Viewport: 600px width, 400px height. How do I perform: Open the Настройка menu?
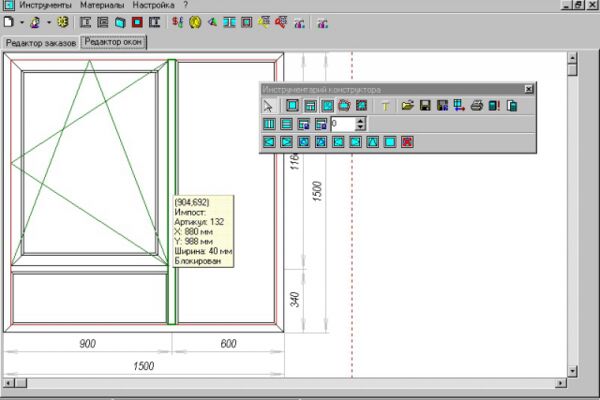[153, 5]
